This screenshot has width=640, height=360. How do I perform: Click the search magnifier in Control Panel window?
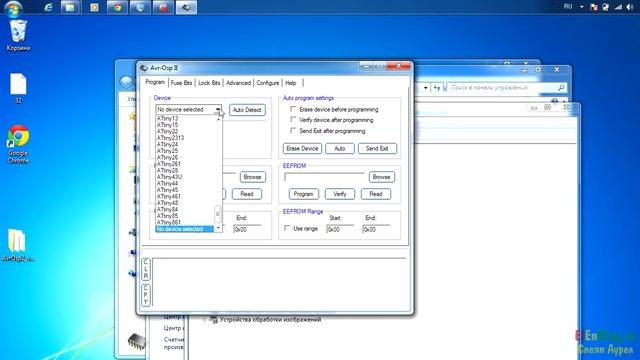[561, 87]
